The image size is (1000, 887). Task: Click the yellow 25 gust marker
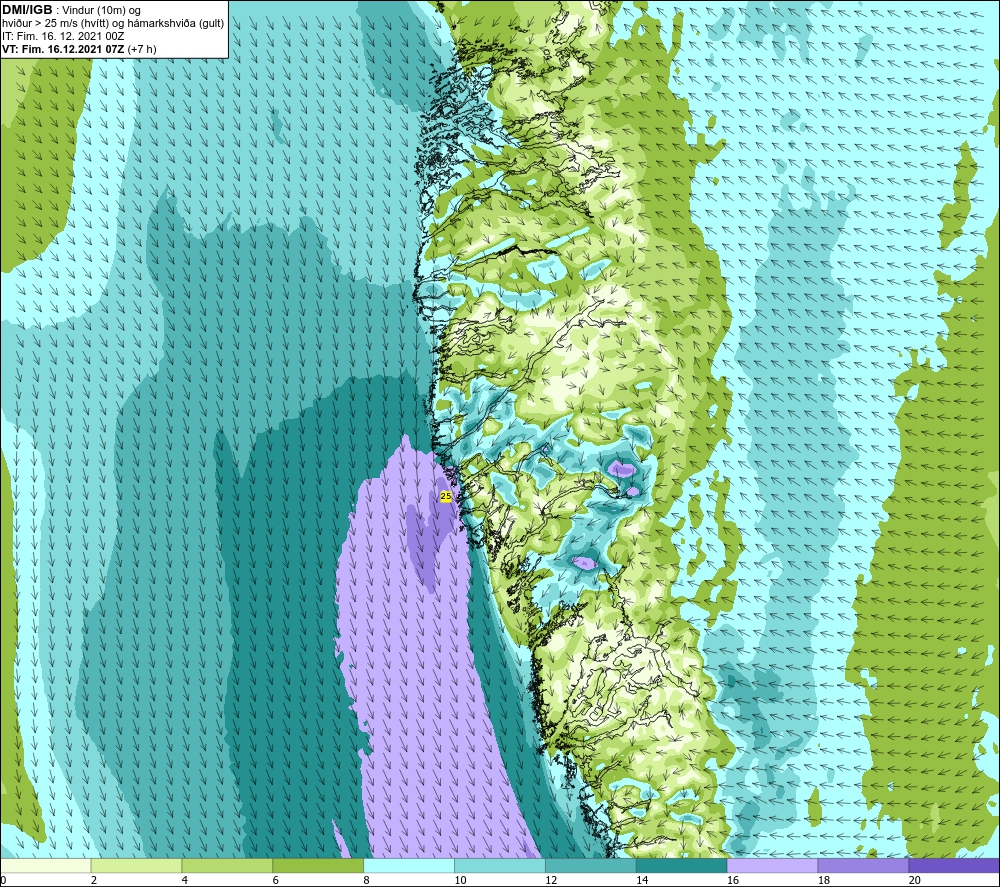point(446,495)
